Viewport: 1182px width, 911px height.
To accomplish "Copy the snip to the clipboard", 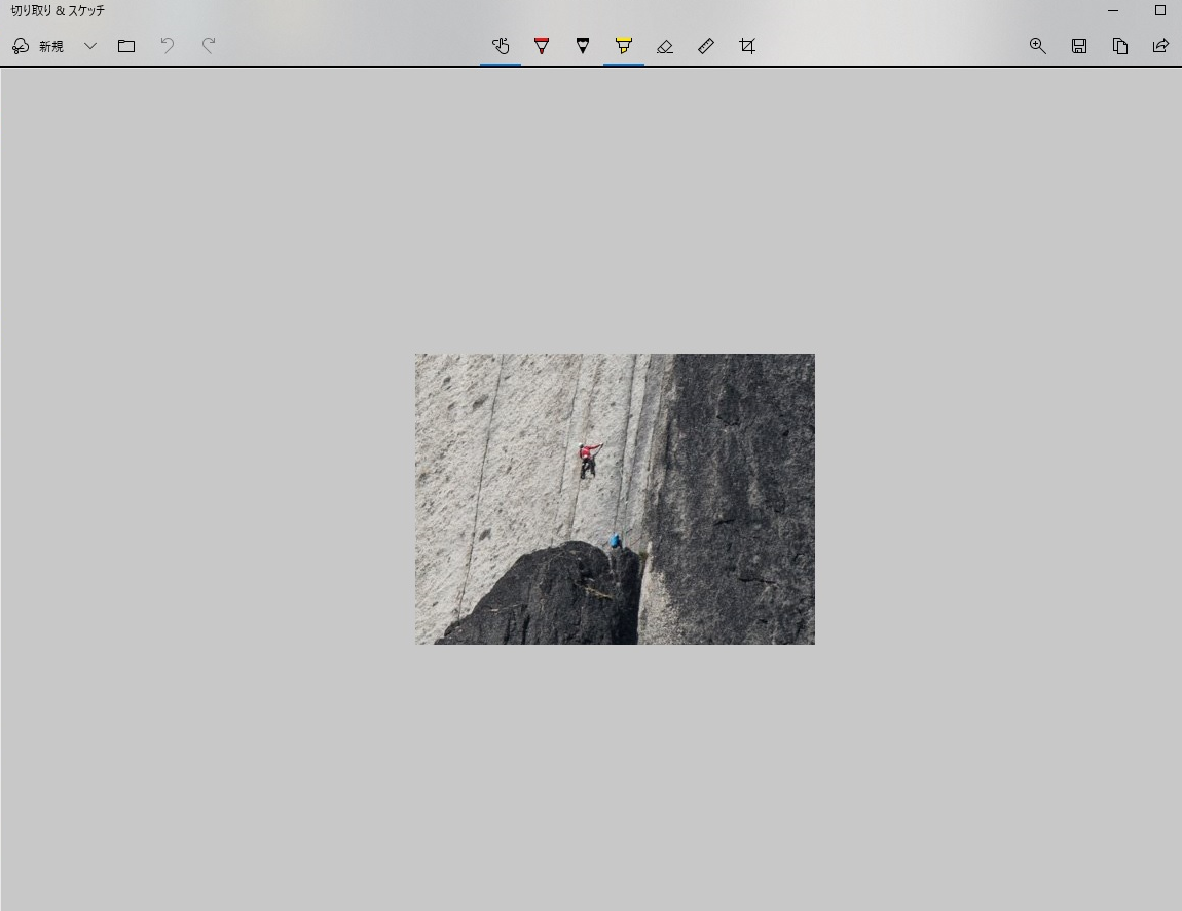I will [x=1120, y=46].
